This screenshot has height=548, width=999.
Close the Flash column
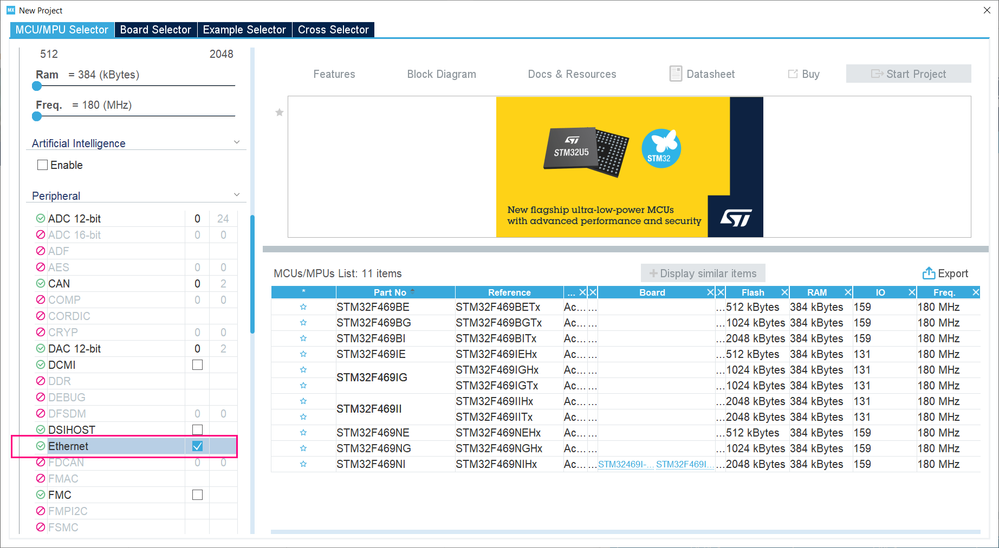pyautogui.click(x=784, y=292)
